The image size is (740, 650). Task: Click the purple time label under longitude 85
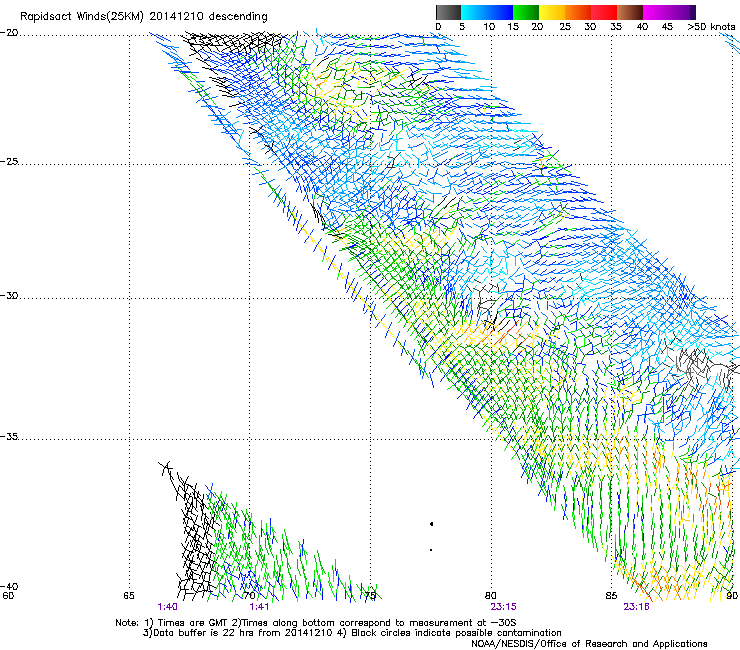(636, 607)
